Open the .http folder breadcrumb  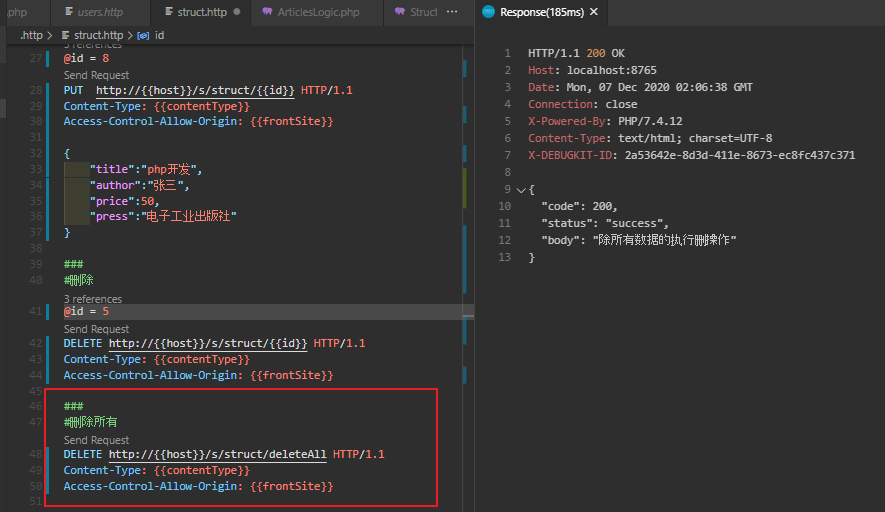32,35
